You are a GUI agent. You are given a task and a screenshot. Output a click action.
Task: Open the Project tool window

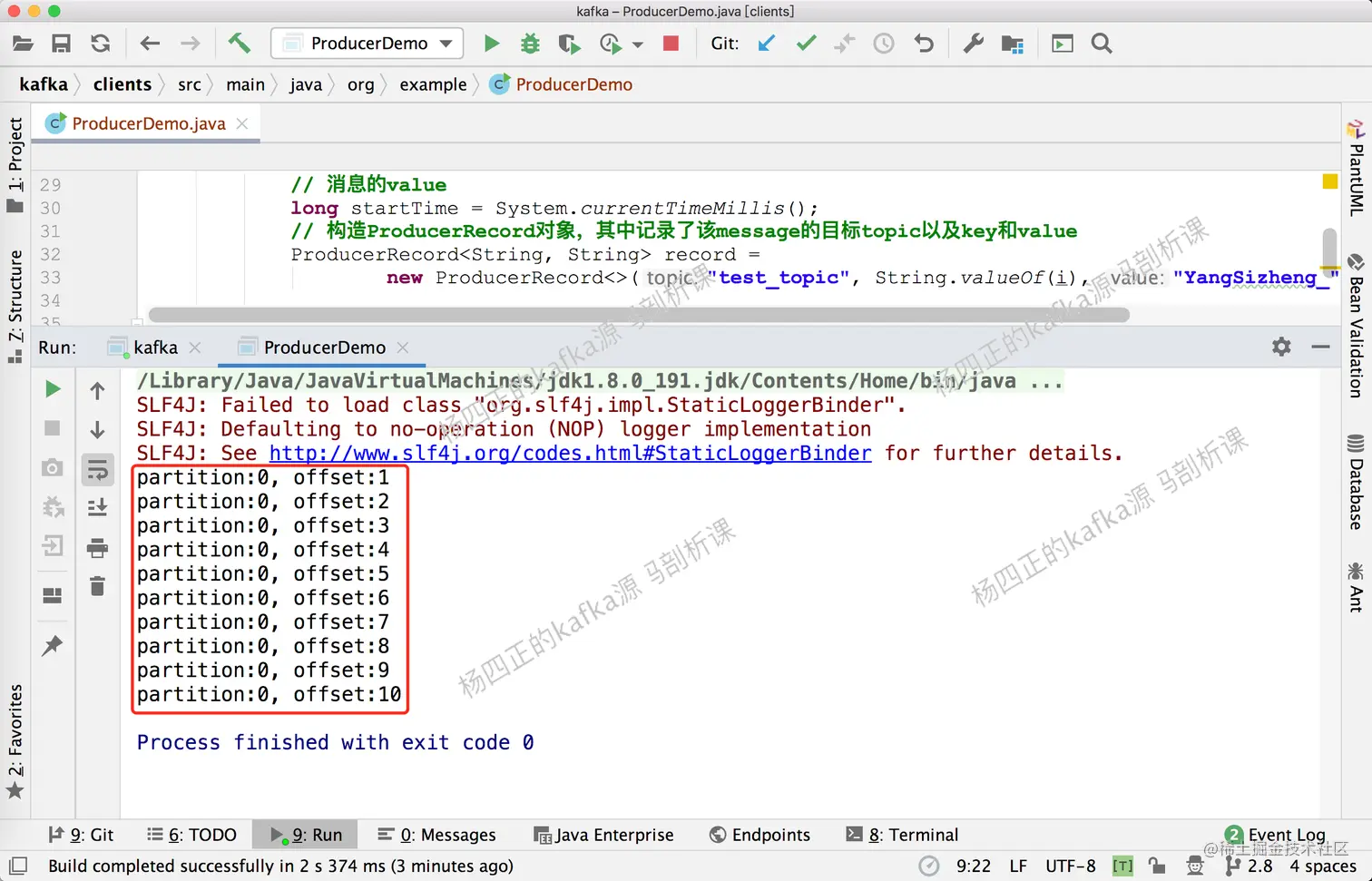(15, 165)
